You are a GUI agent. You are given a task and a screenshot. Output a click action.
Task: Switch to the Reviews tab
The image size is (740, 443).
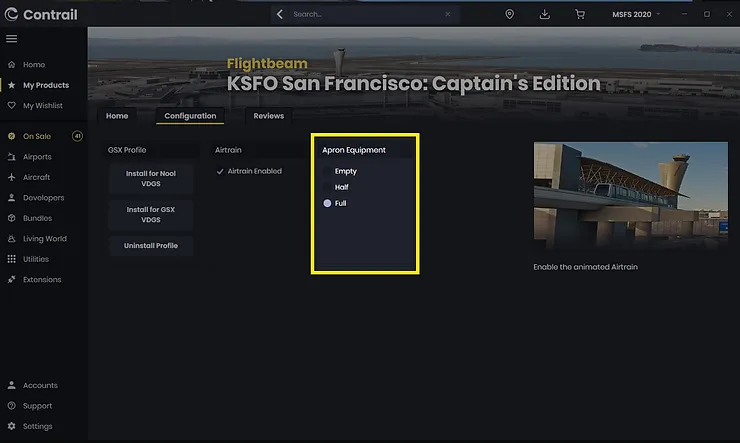click(x=269, y=116)
